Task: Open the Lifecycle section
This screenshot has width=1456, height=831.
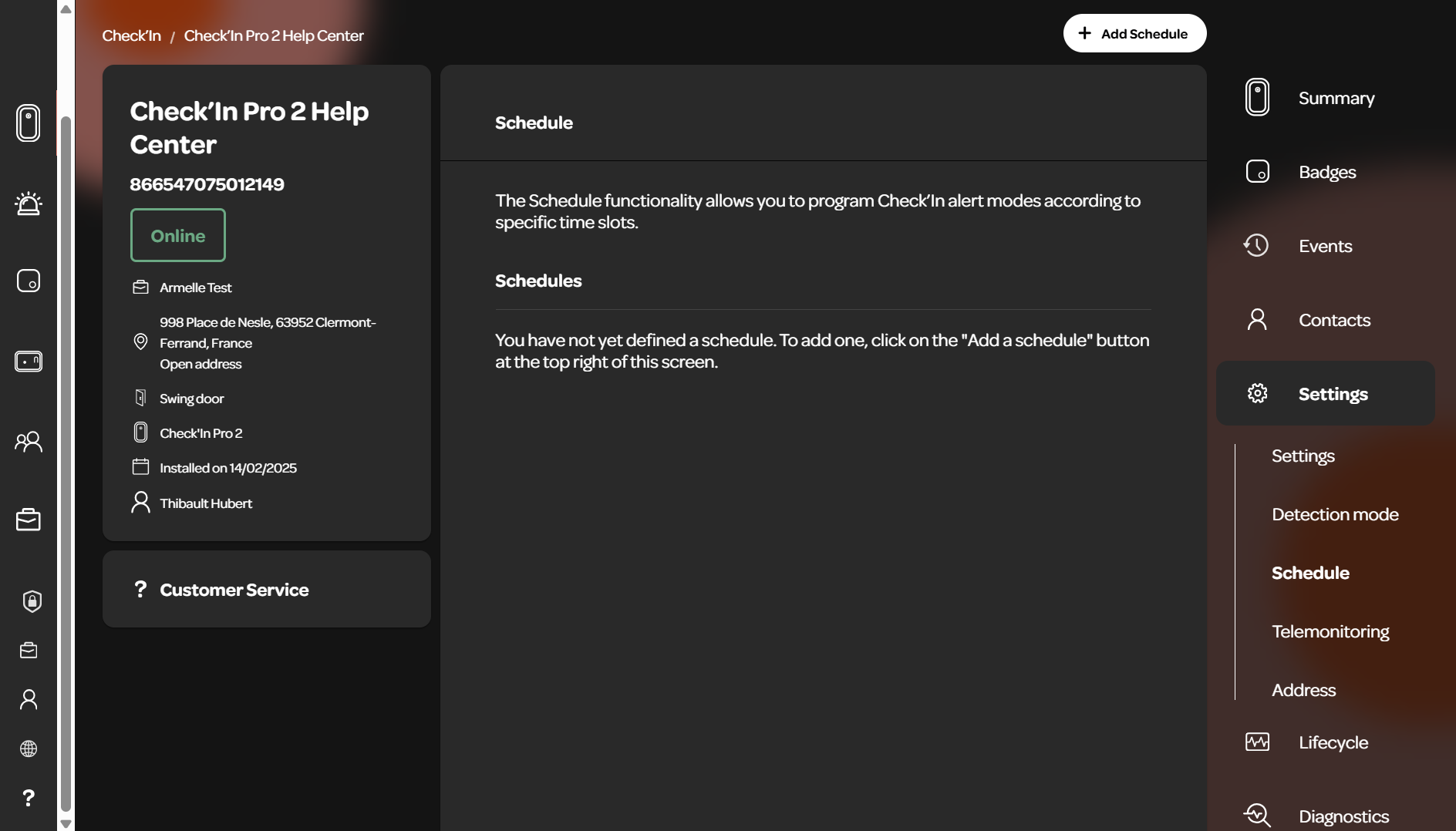Action: coord(1333,742)
